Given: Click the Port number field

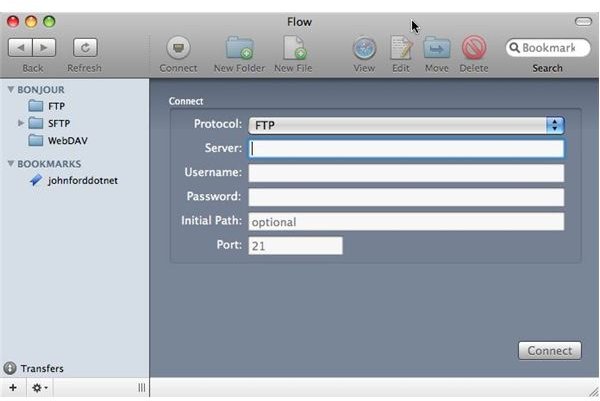Looking at the screenshot, I should coord(295,246).
